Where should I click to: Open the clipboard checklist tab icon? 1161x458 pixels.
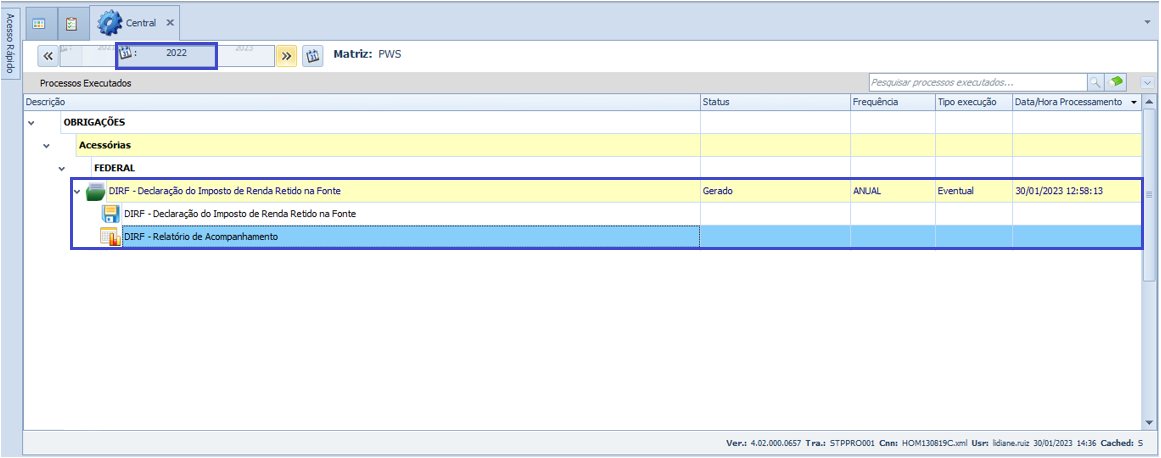click(x=72, y=23)
